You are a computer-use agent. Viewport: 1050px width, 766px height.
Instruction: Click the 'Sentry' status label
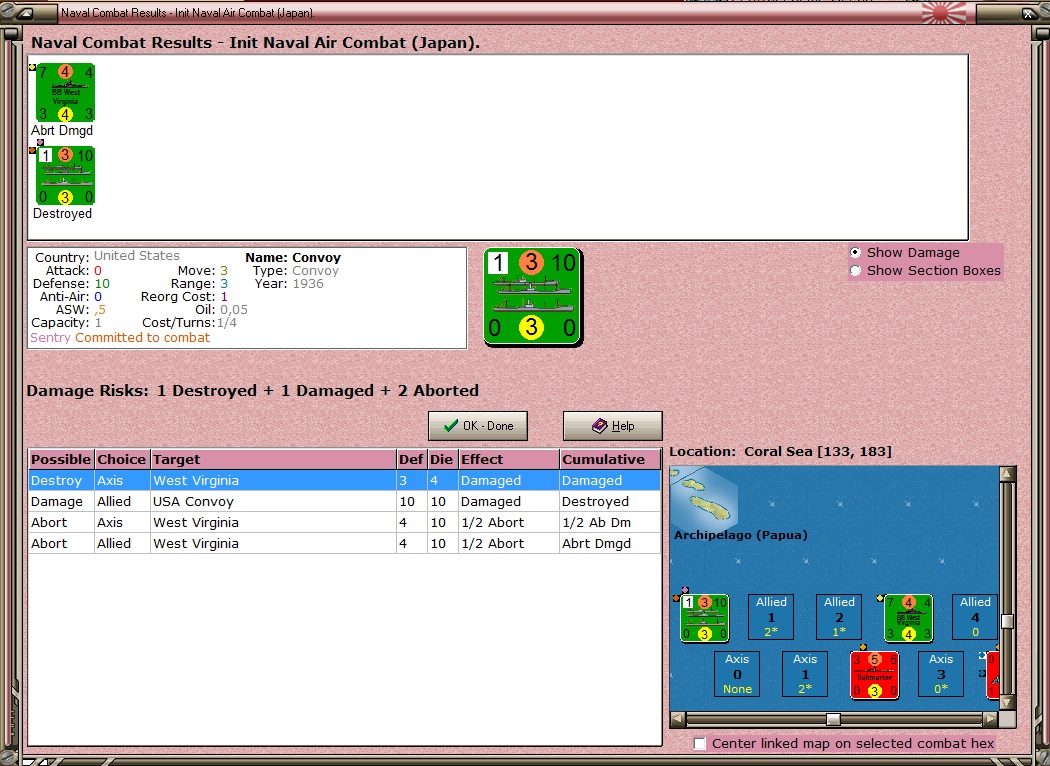50,337
